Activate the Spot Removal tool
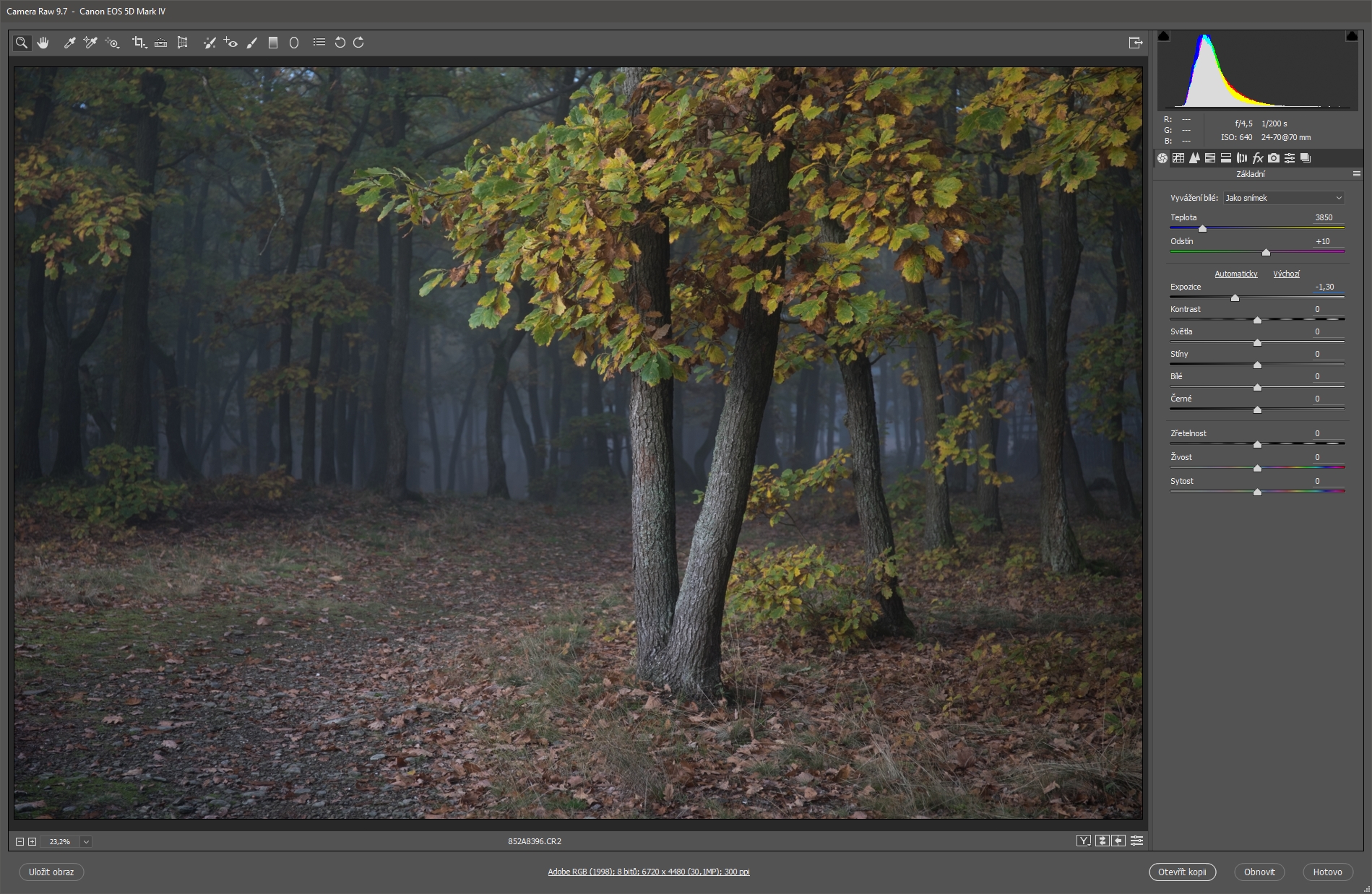Screen dimensions: 1372x894 [x=210, y=43]
